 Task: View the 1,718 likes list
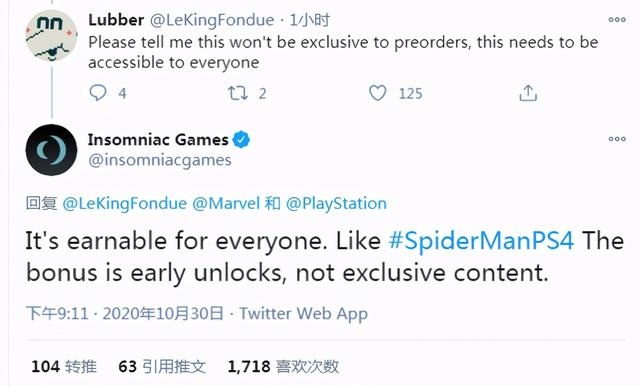[283, 366]
